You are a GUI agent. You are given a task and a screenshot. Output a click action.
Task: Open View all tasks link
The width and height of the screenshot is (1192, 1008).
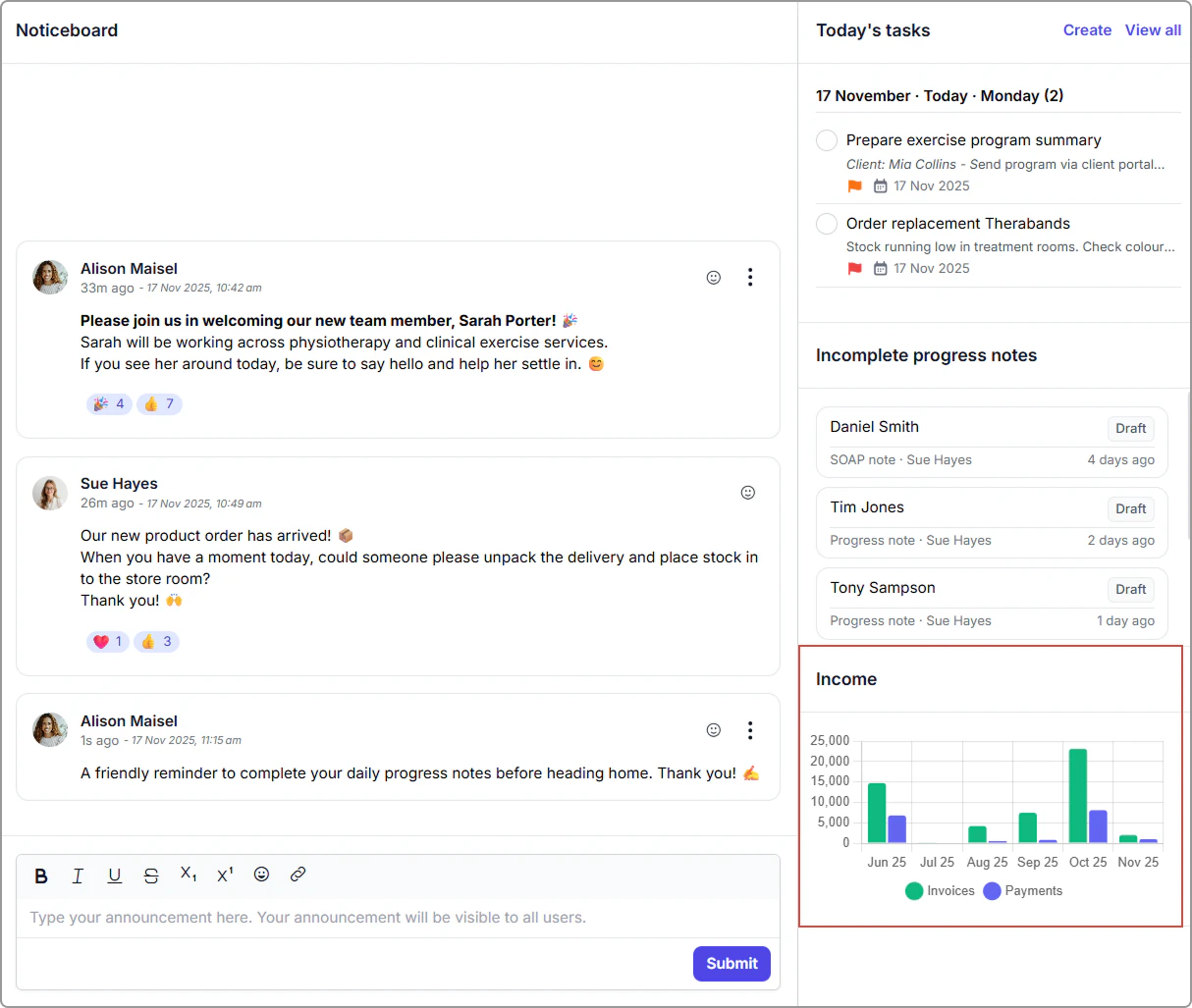[1153, 30]
